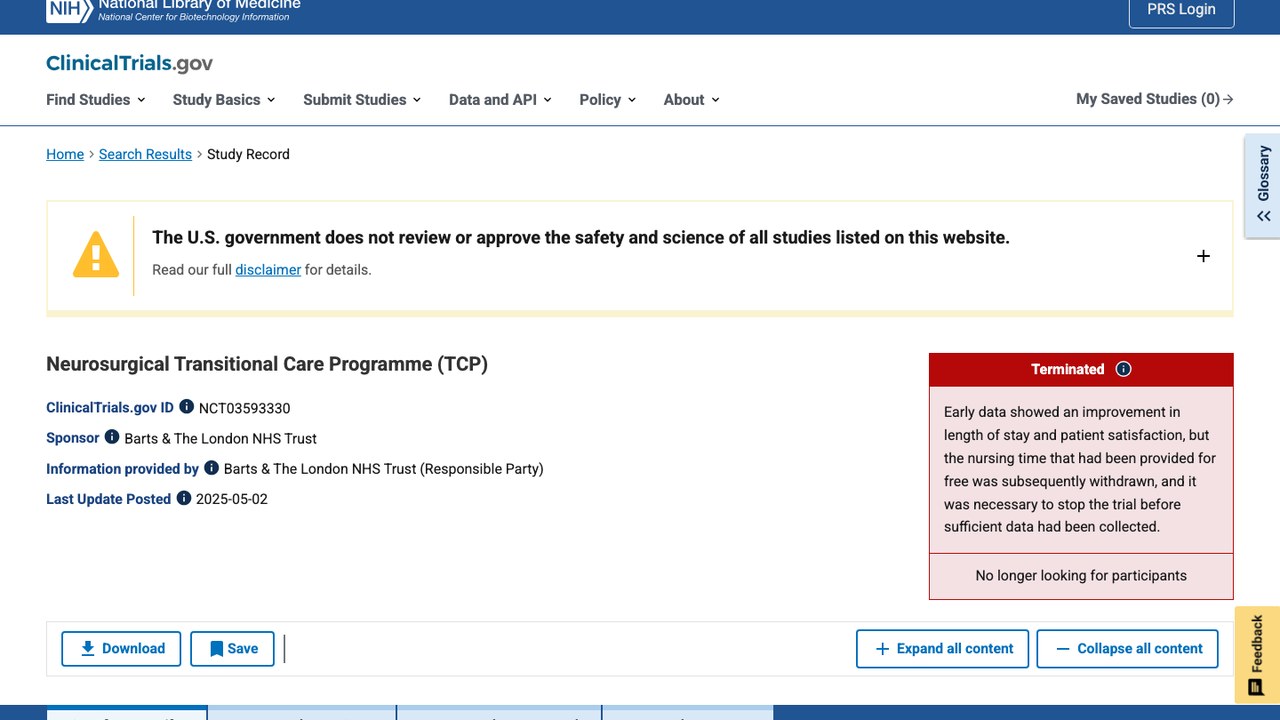The image size is (1280, 720).
Task: Click info icon beside Last Update Posted
Action: coord(184,498)
